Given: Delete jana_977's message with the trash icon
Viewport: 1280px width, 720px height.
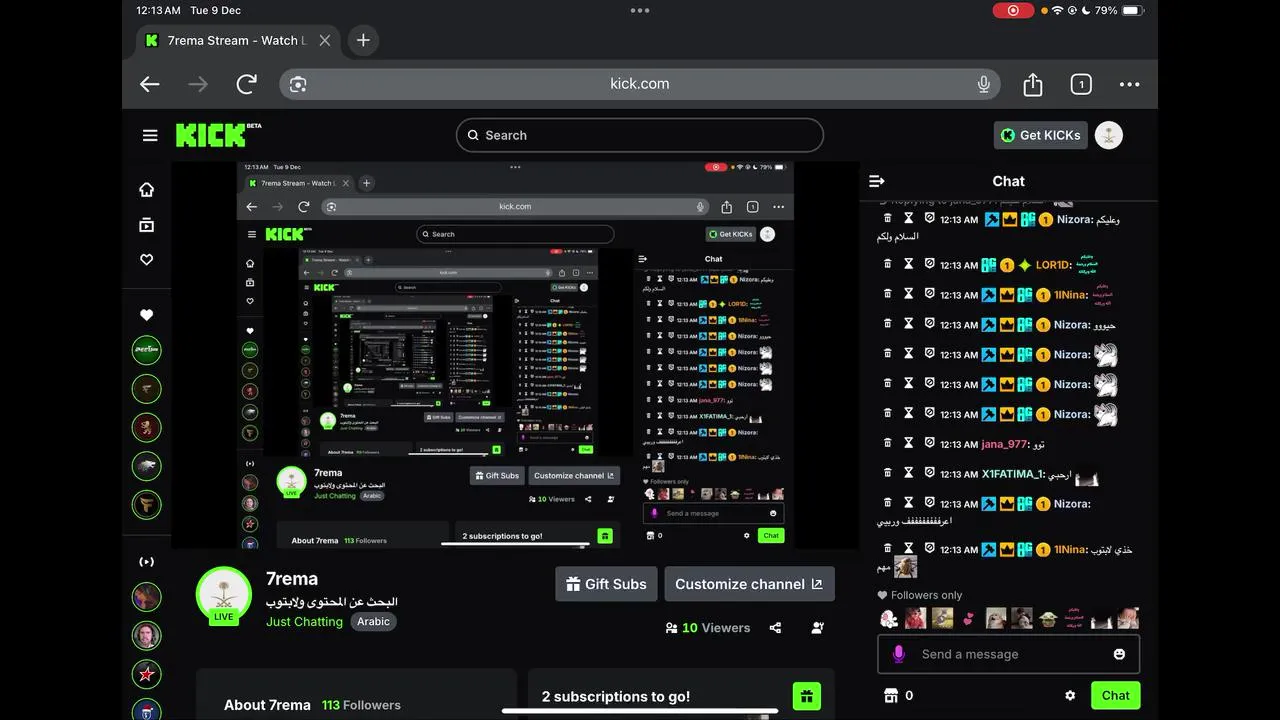Looking at the screenshot, I should pyautogui.click(x=887, y=443).
